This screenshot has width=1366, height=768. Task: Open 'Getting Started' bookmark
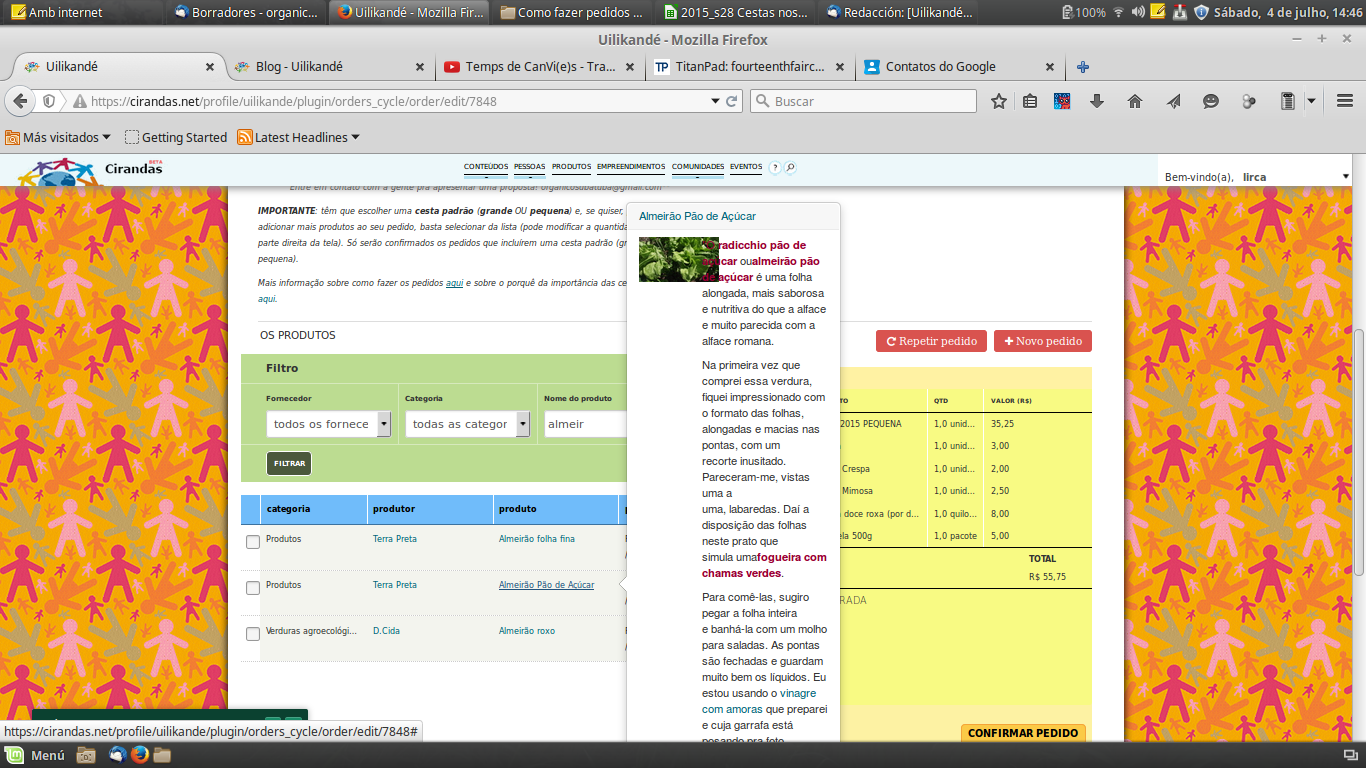tap(176, 137)
